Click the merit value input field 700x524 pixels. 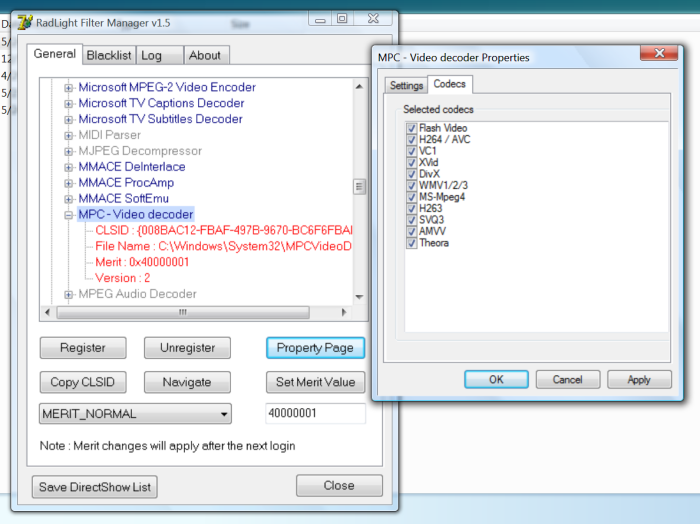(x=315, y=413)
